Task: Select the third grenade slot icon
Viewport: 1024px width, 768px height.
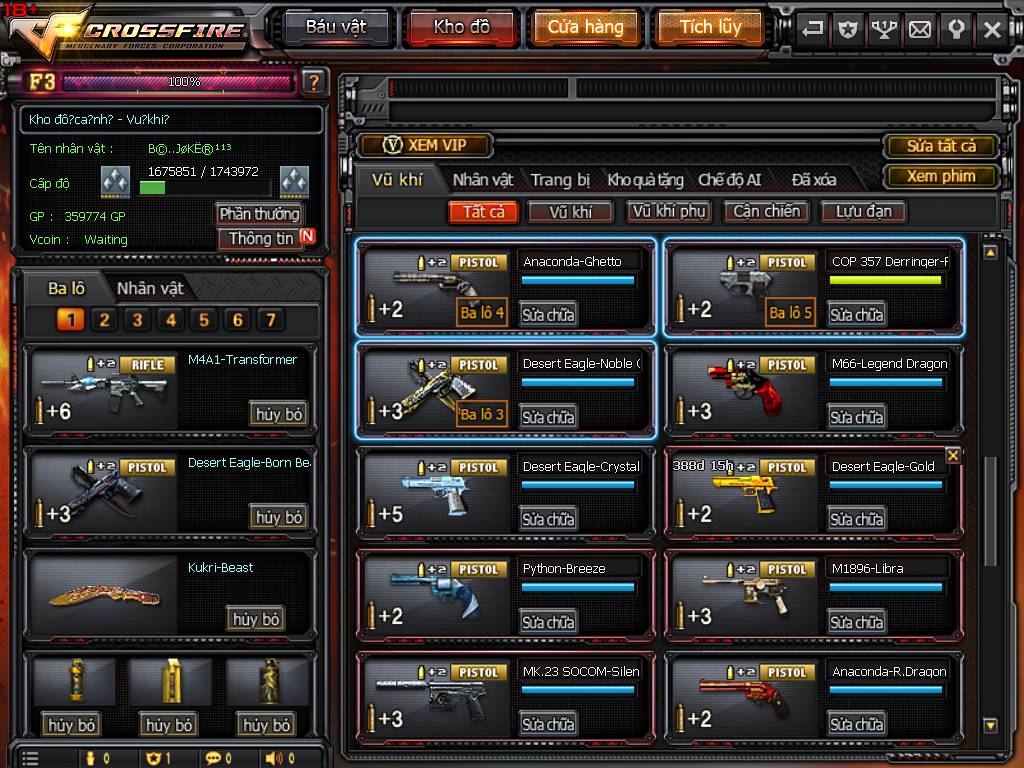Action: pyautogui.click(x=269, y=680)
